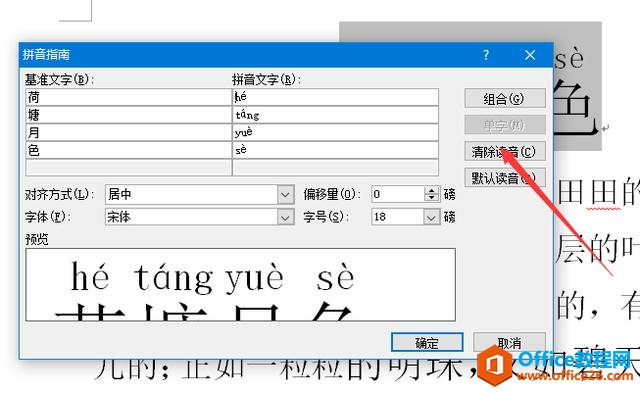Click the 偏移量 value field
The image size is (640, 393).
(x=398, y=194)
